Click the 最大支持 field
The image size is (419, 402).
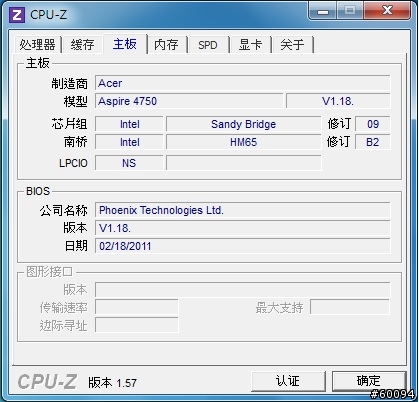coord(350,307)
